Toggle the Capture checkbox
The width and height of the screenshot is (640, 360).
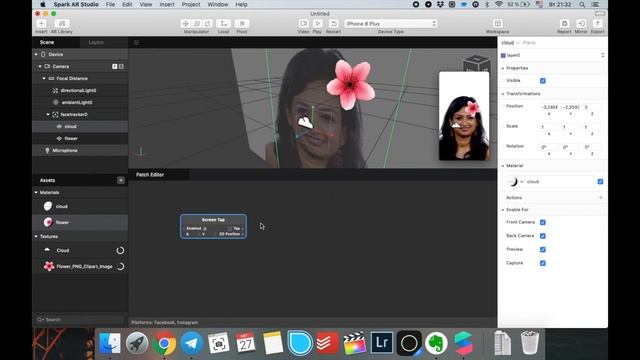coord(542,263)
